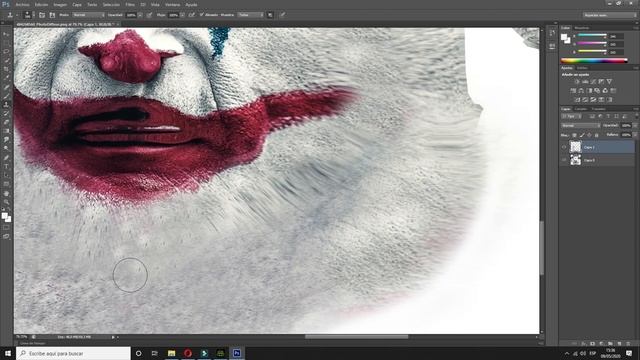Add a Hue/Saturation adjustment

point(573,91)
